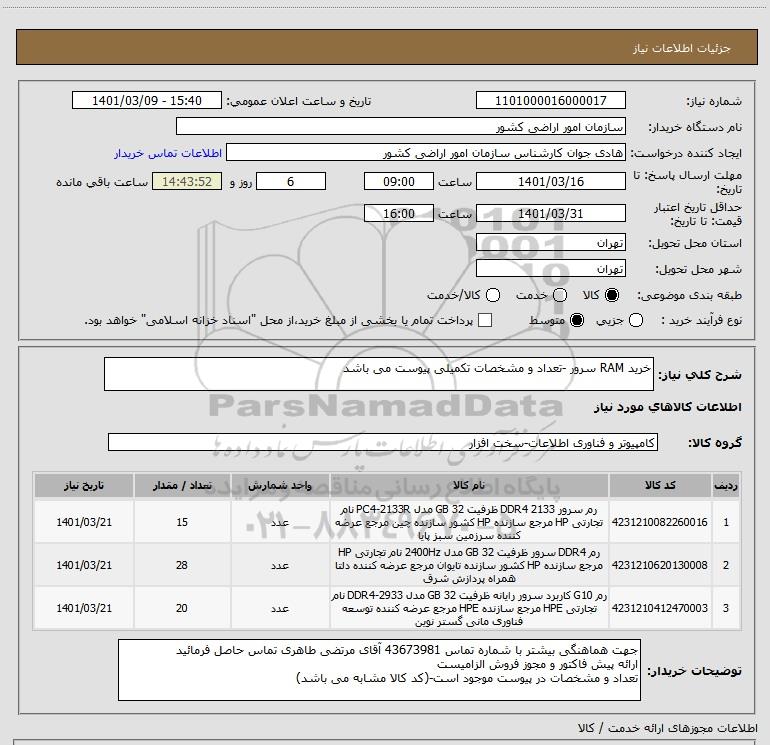Viewport: 770px width, 745px height.
Task: Click quantity 15 in the table
Action: [182, 522]
